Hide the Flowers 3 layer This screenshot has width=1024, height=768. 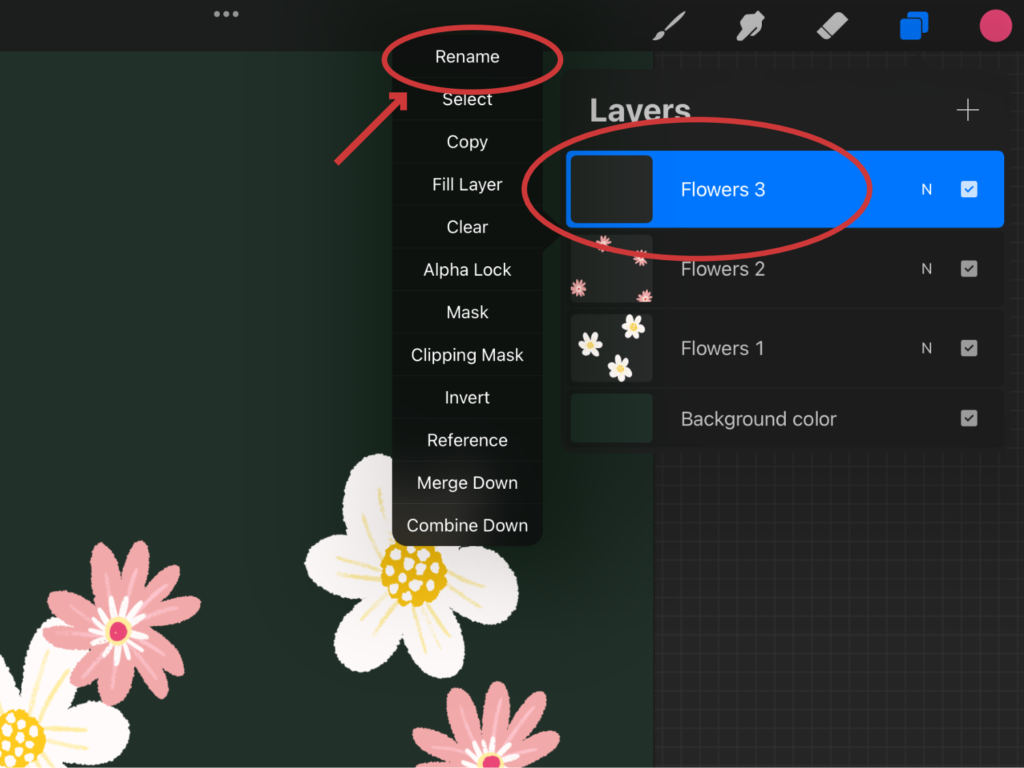click(x=968, y=189)
